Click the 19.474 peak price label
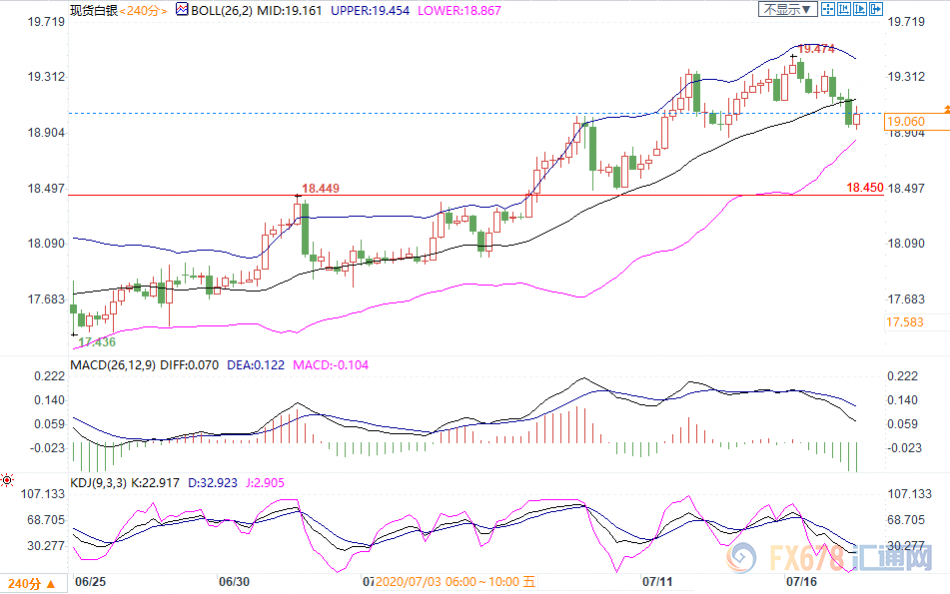The height and width of the screenshot is (594, 950). (x=816, y=48)
